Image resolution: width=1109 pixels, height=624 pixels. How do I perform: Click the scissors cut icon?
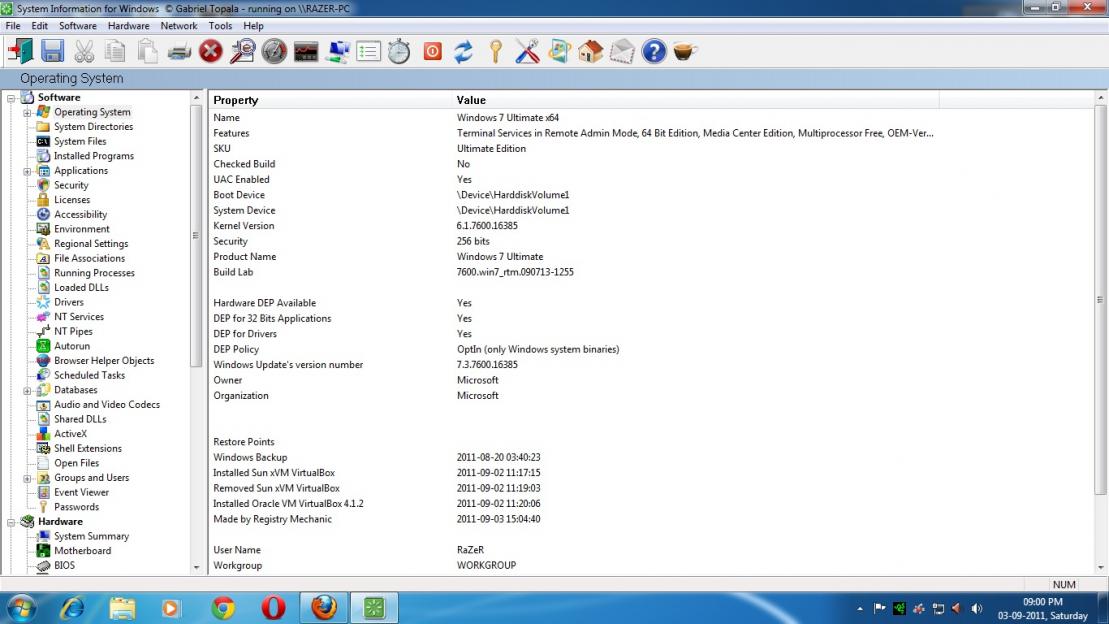click(84, 52)
